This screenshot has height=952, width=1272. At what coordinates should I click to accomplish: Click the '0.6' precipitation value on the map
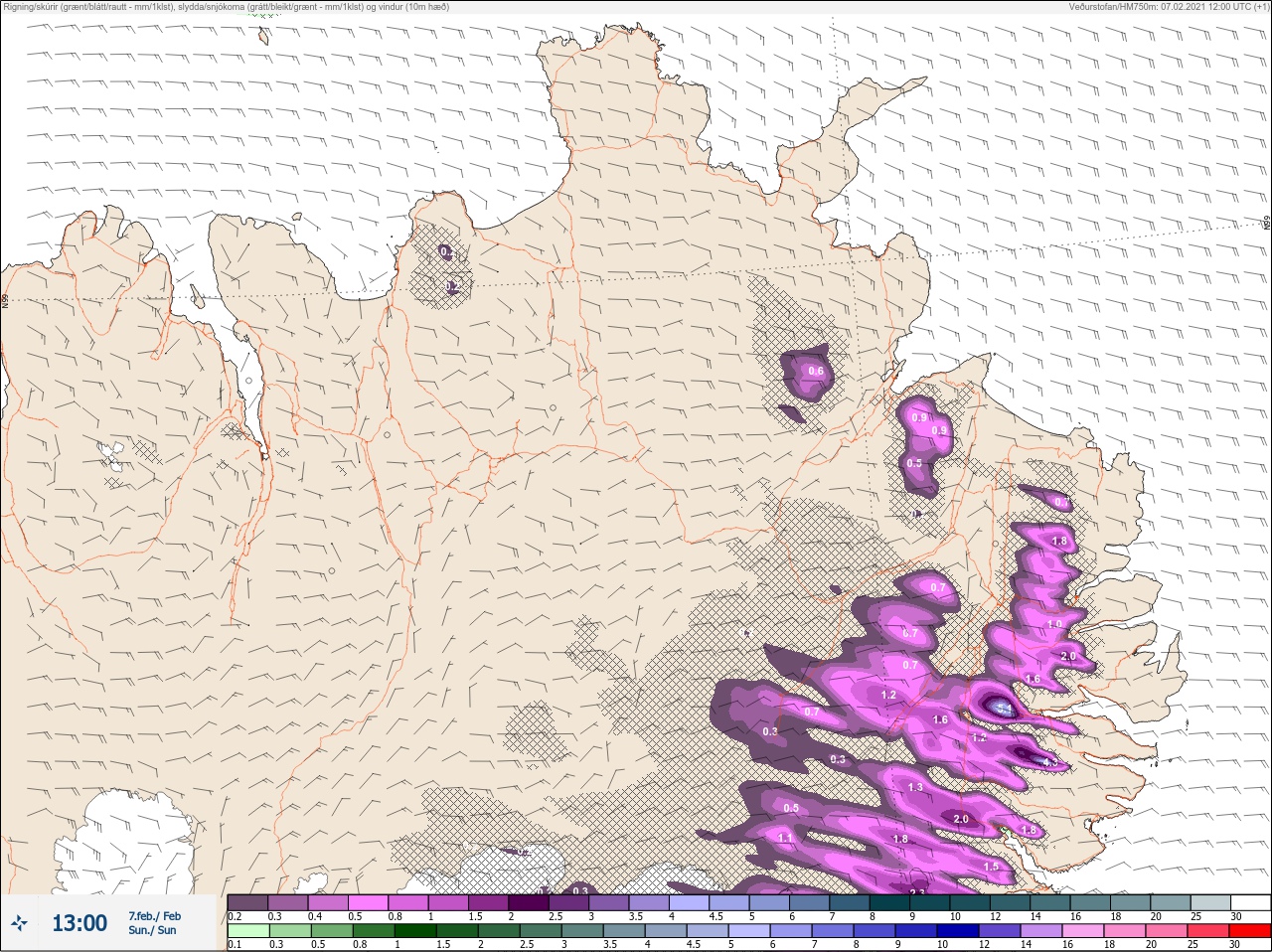tap(816, 372)
